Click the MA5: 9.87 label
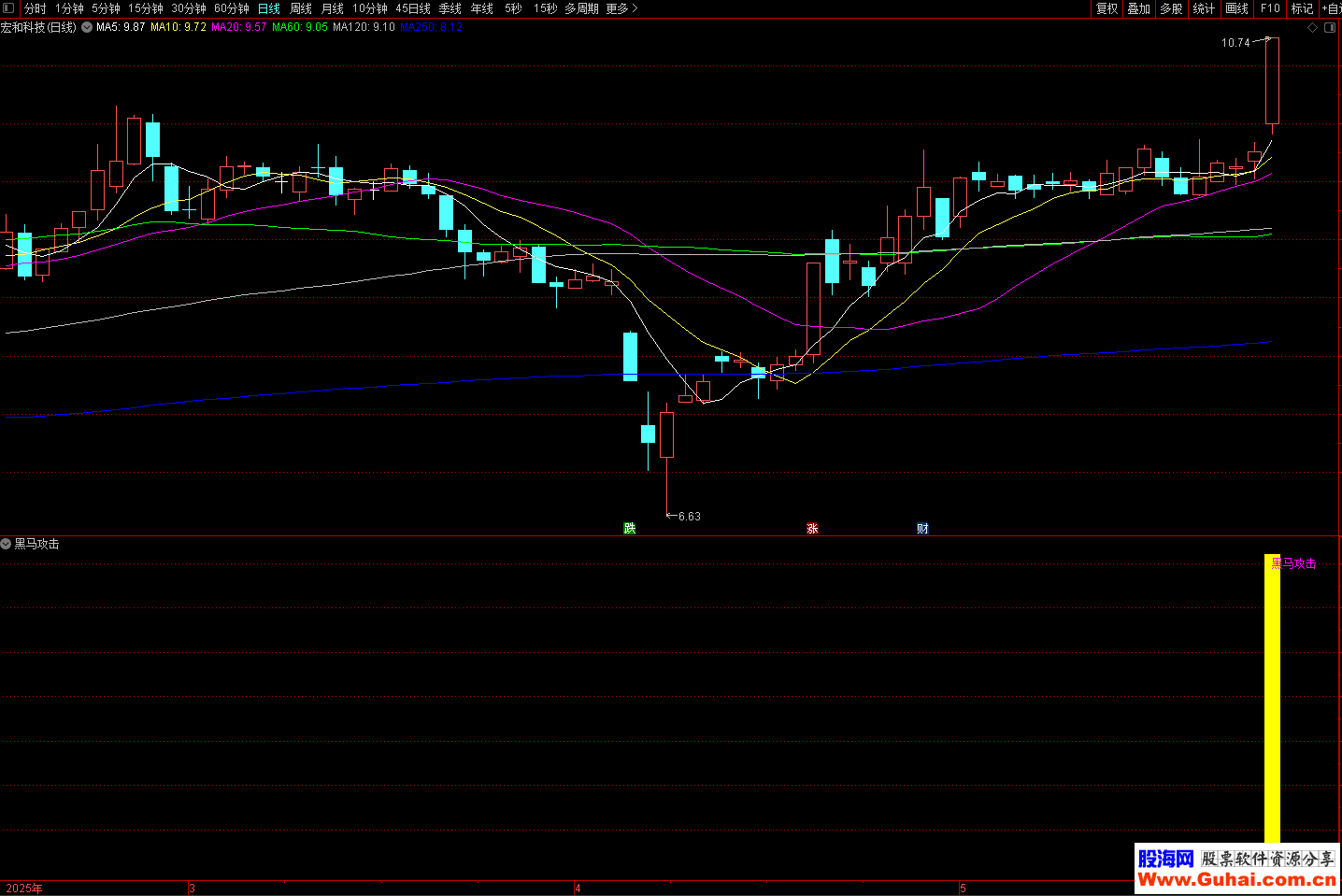The width and height of the screenshot is (1342, 896). coord(121,28)
